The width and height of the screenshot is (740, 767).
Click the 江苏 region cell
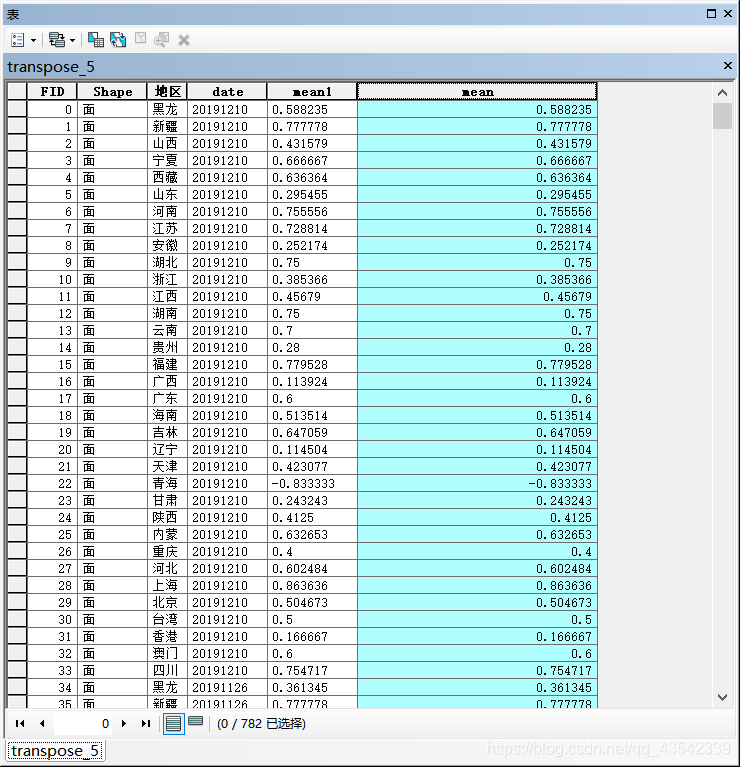point(167,228)
